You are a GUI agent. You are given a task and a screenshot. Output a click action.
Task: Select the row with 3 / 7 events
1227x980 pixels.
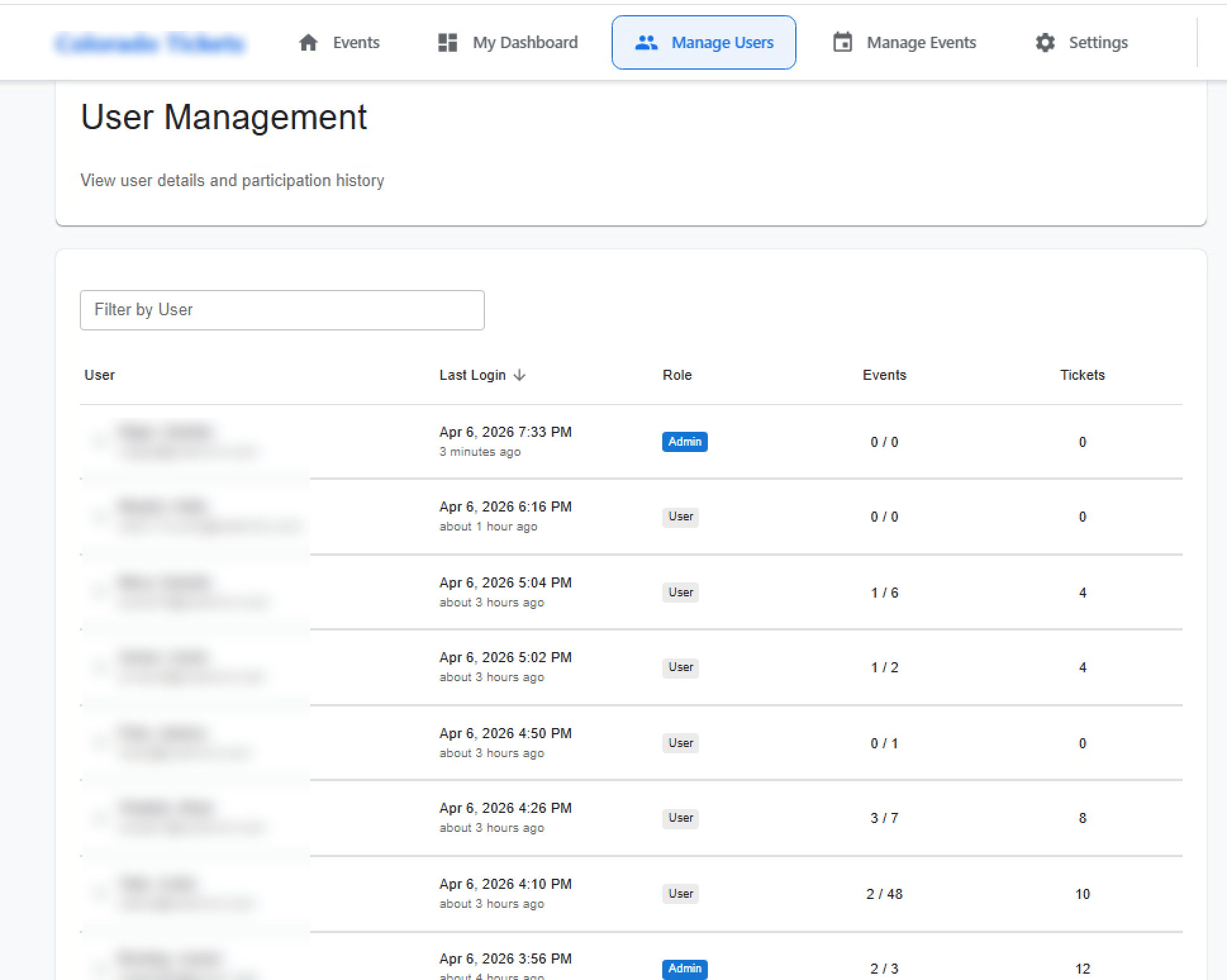[884, 818]
